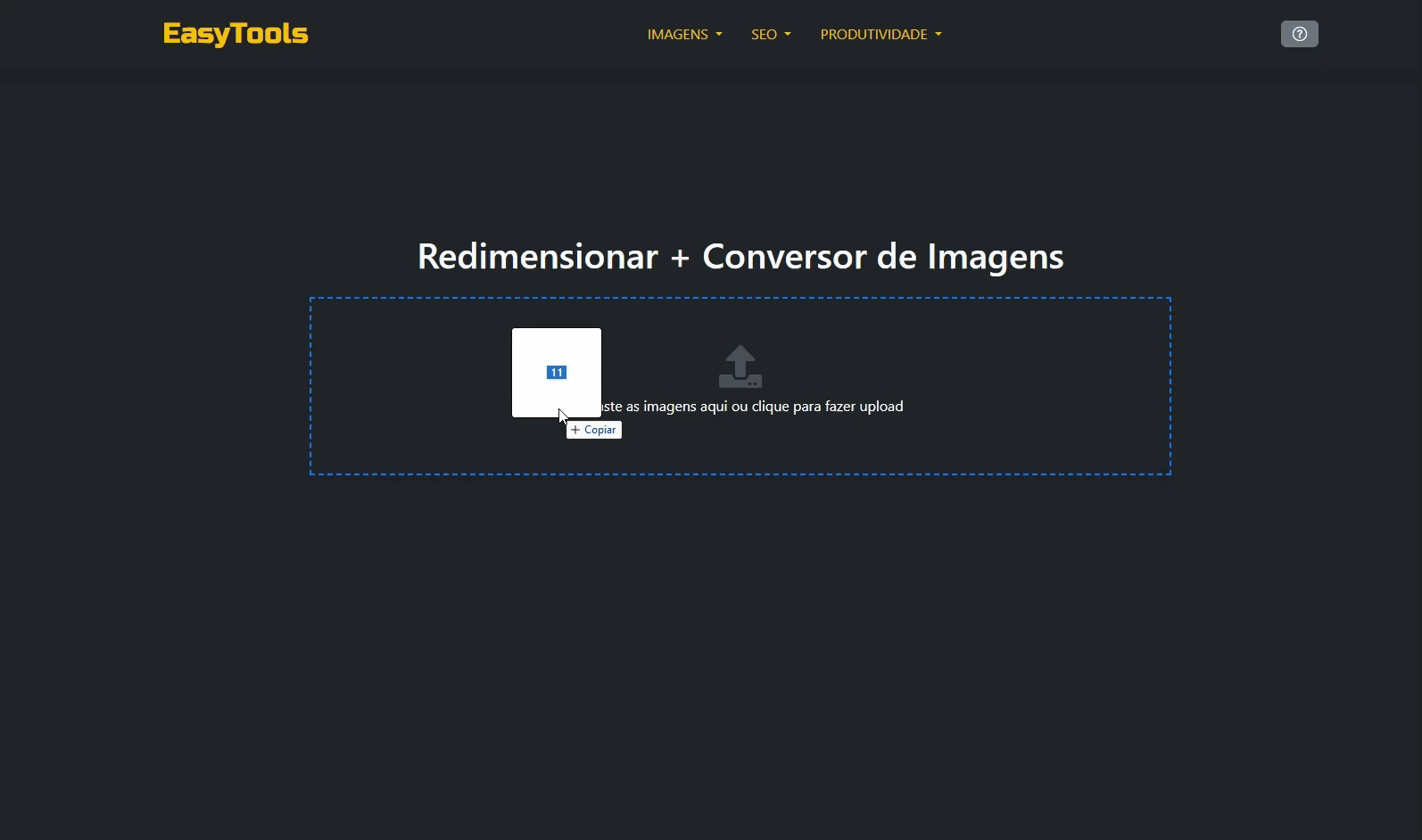Viewport: 1422px width, 840px height.
Task: Click the word "upload" in drop zone
Action: (x=880, y=407)
